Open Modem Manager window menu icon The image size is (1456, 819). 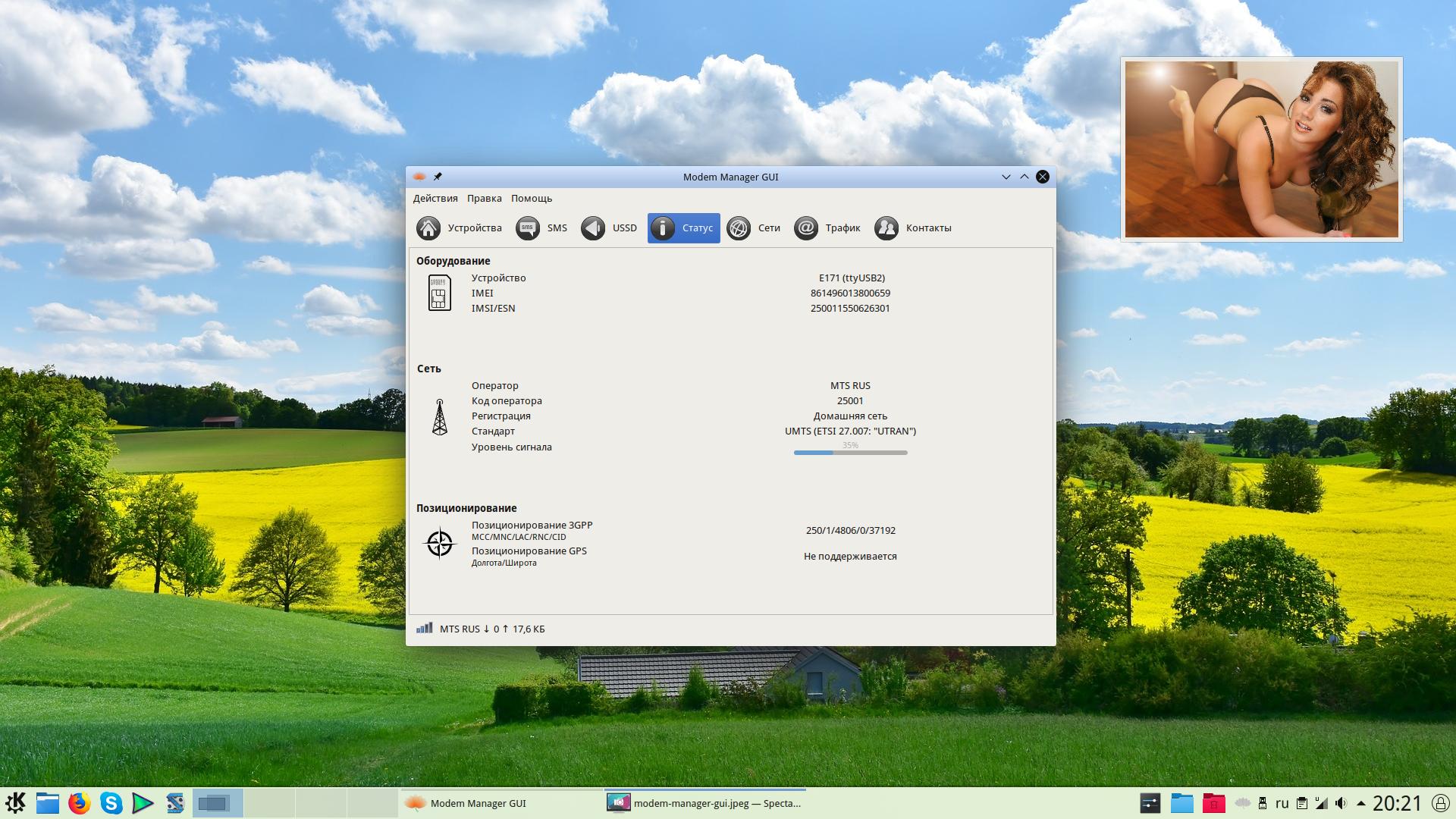pyautogui.click(x=419, y=177)
